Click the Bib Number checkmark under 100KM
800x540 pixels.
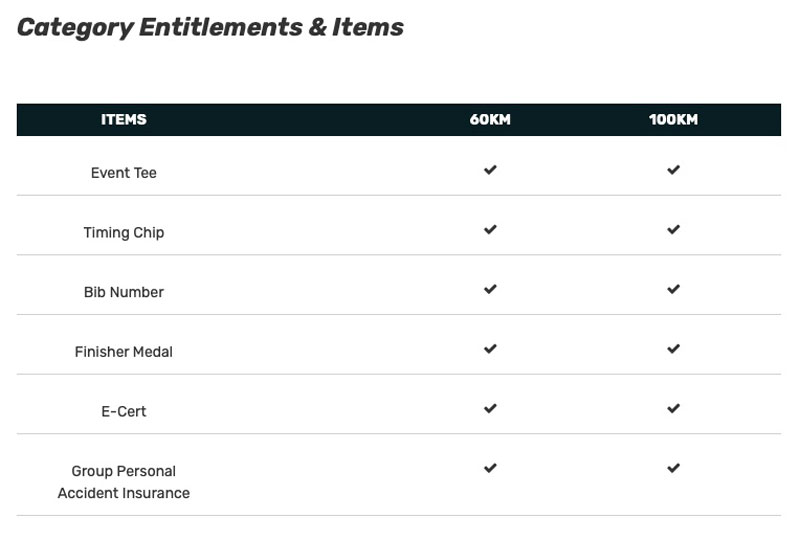point(673,289)
